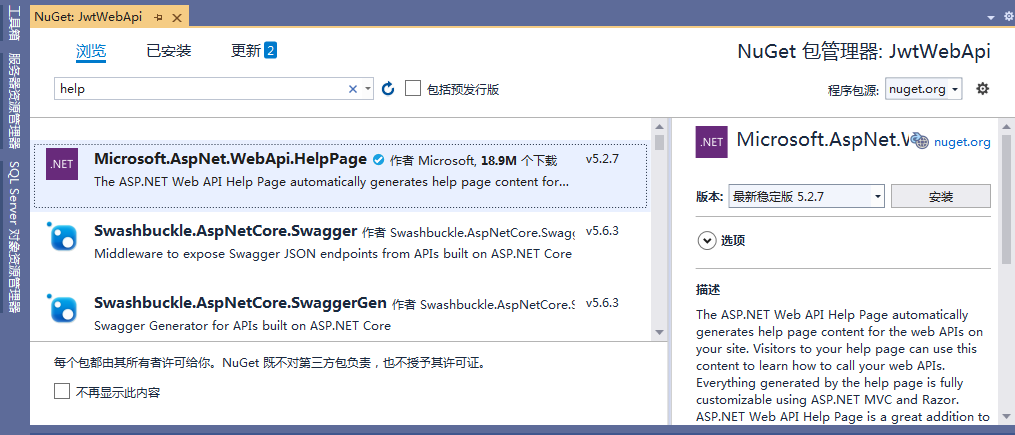
Task: Open the document tab list dropdown arrow
Action: pos(990,17)
